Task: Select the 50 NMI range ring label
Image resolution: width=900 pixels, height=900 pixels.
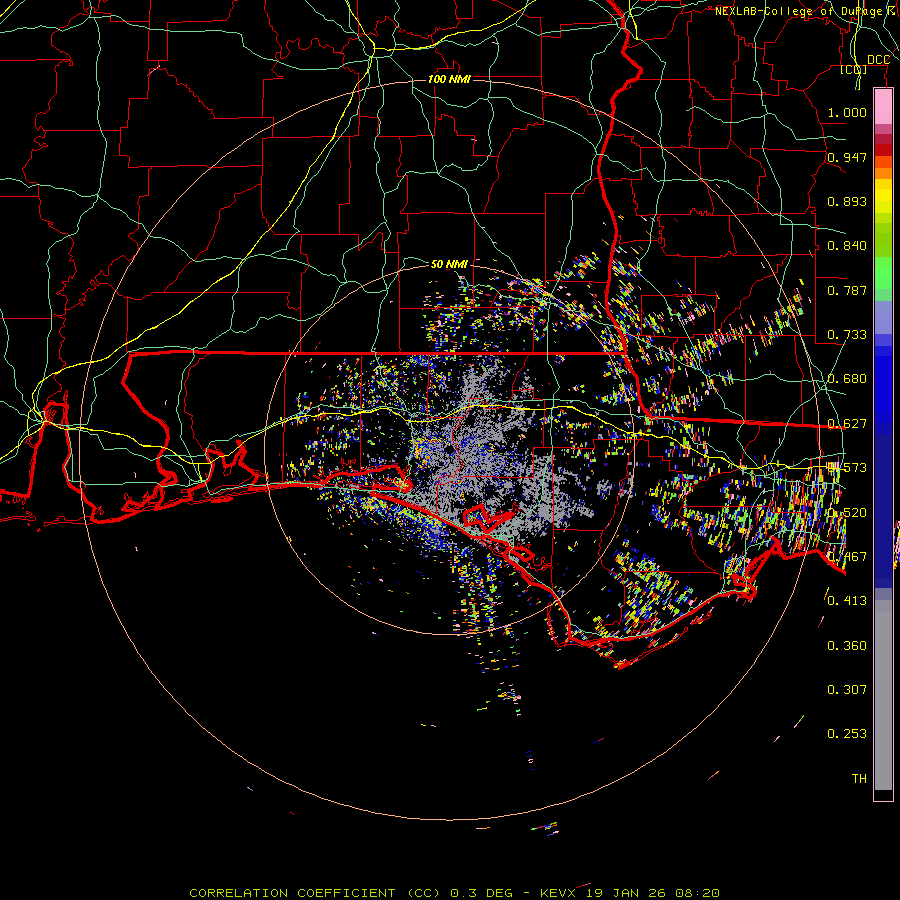Action: coord(449,264)
